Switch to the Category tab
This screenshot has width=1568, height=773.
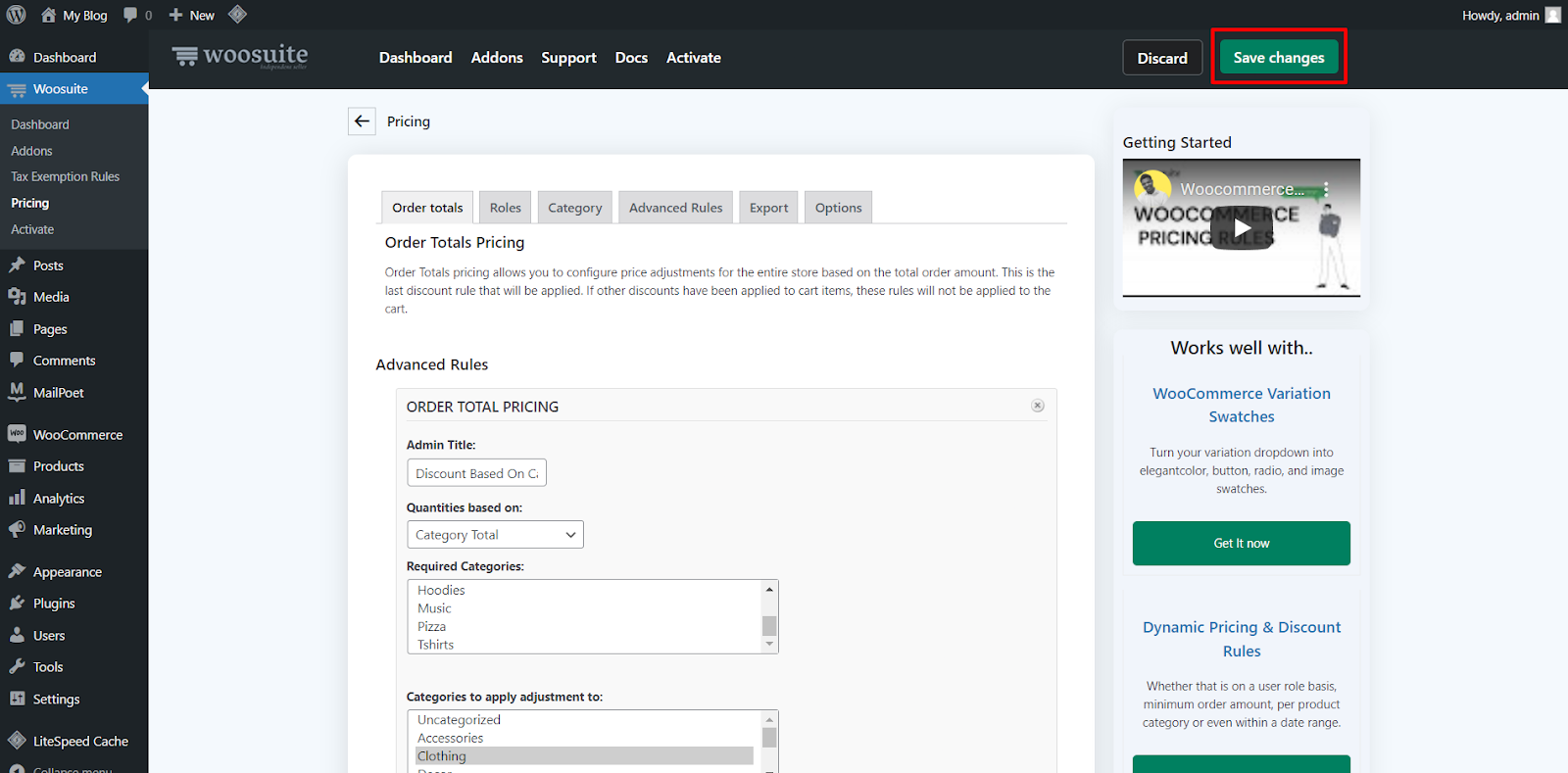click(x=575, y=208)
